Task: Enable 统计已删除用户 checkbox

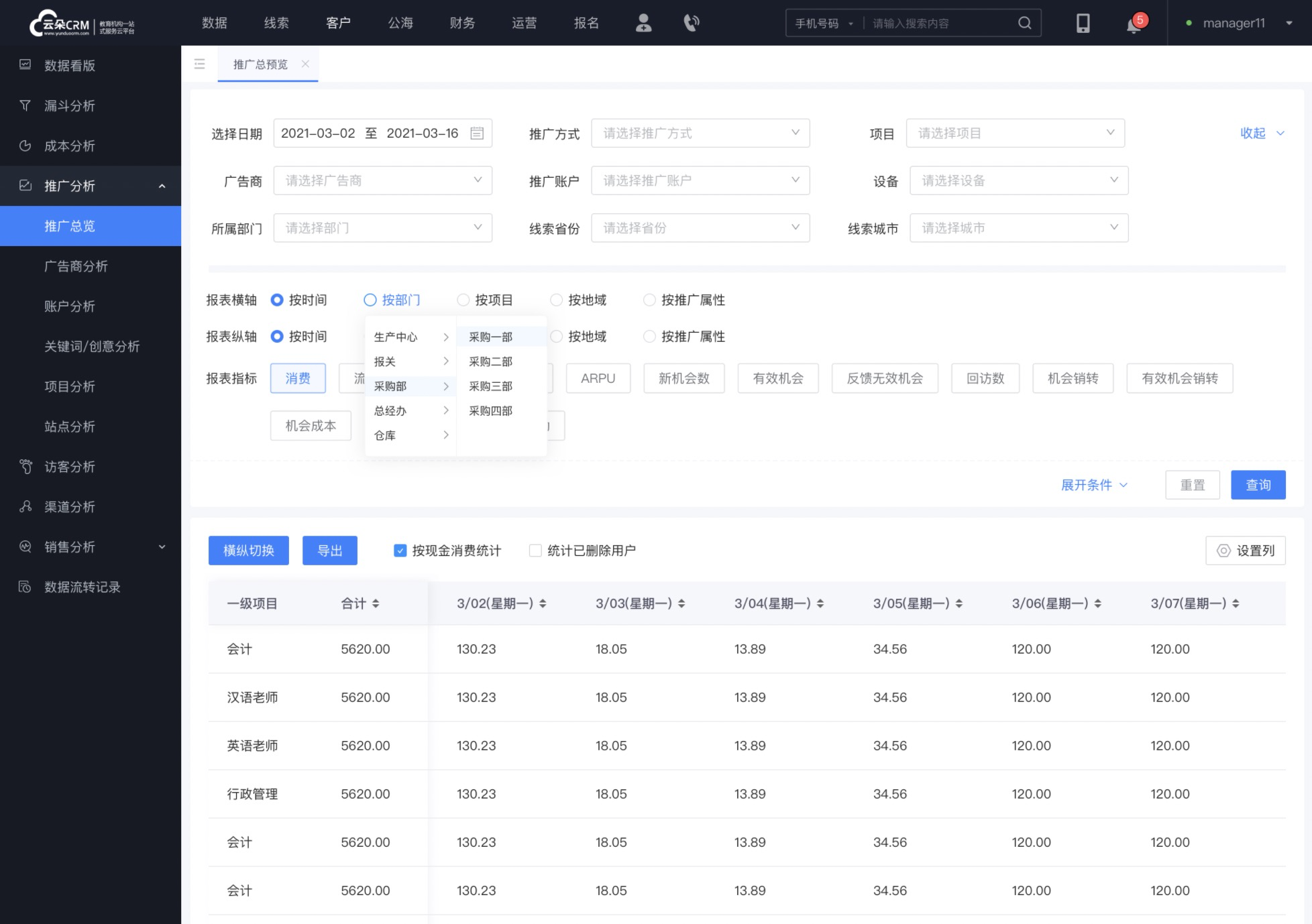Action: [x=534, y=550]
